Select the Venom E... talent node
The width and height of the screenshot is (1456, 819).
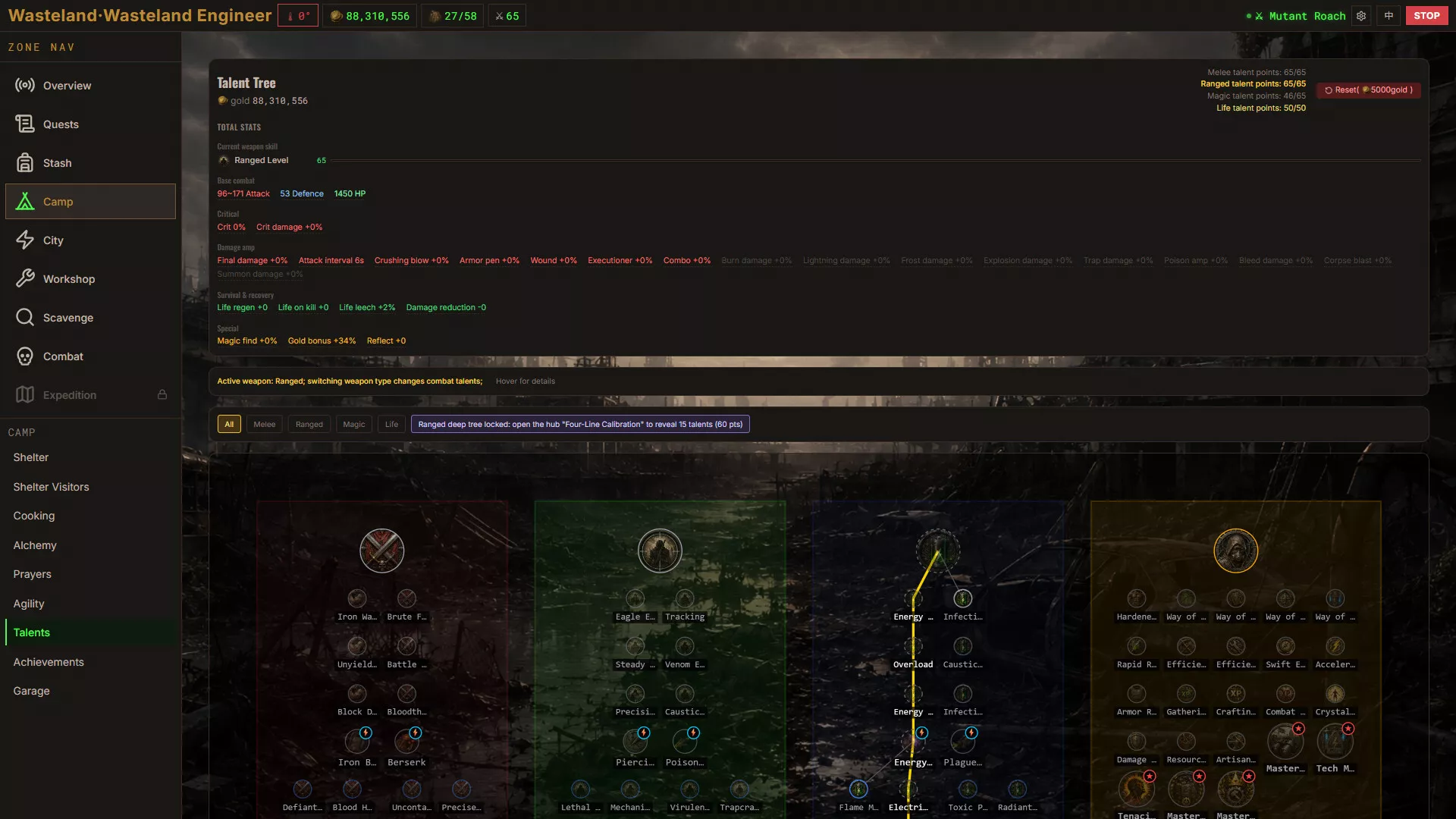point(685,646)
